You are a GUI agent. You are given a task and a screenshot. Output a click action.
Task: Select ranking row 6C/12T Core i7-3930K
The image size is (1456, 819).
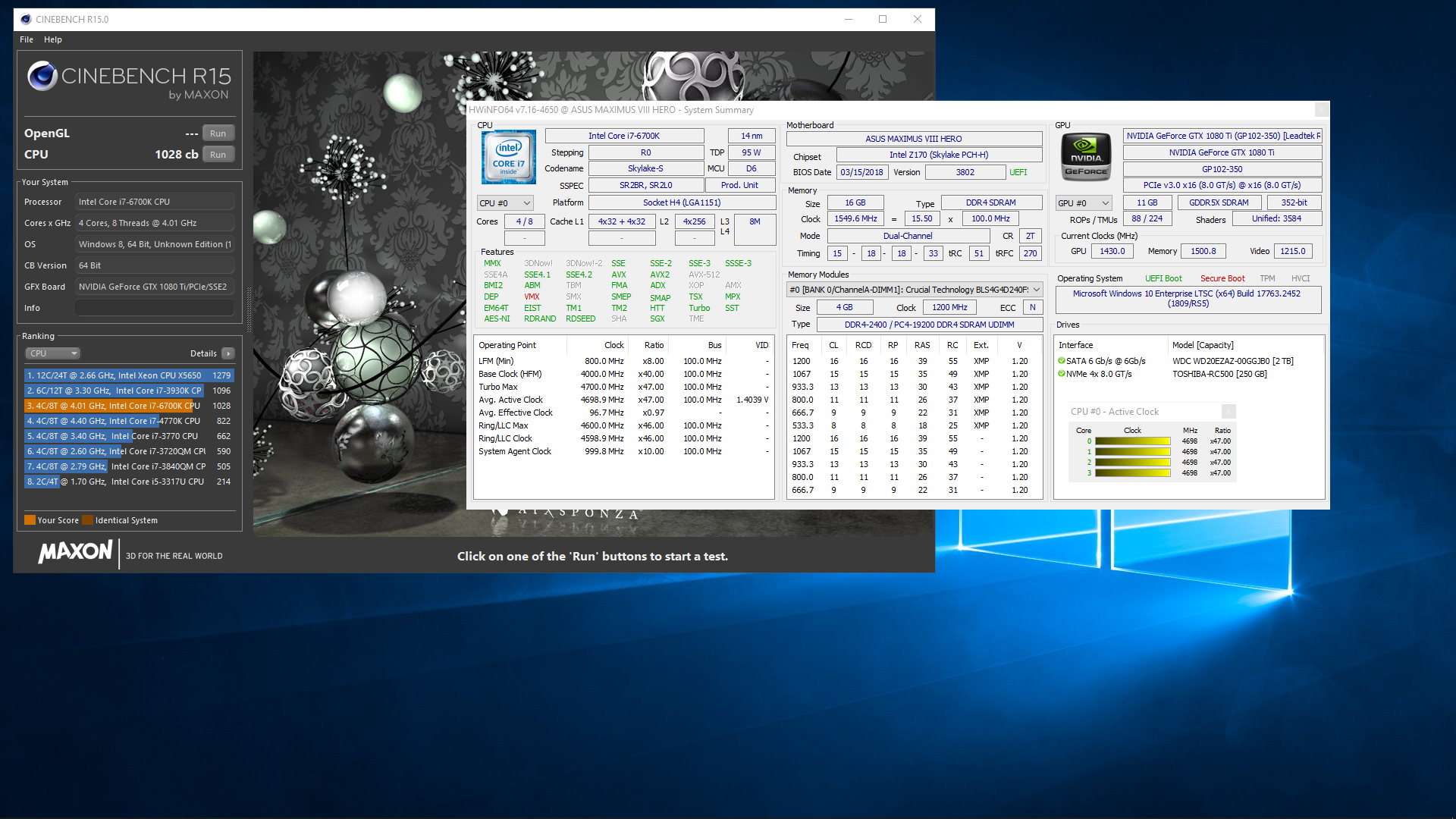coord(129,391)
